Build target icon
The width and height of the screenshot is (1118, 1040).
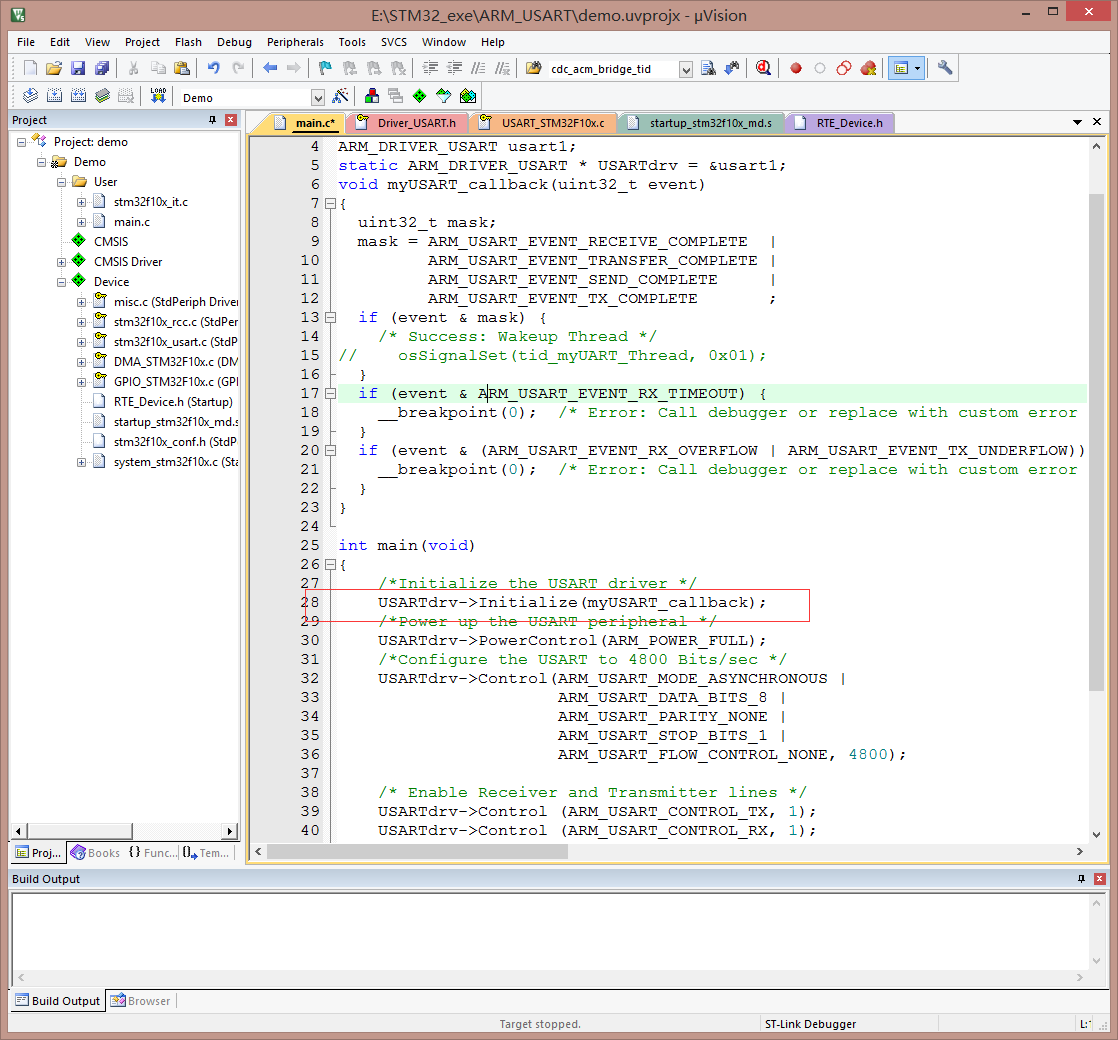point(54,96)
